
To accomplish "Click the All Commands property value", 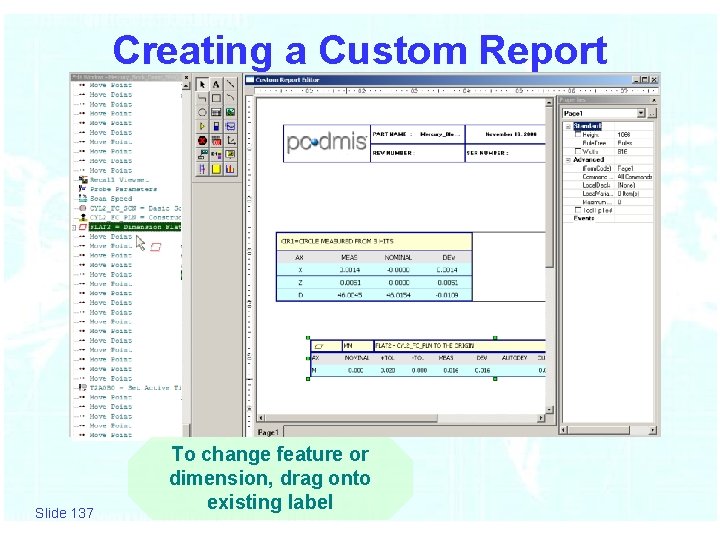I will click(634, 177).
